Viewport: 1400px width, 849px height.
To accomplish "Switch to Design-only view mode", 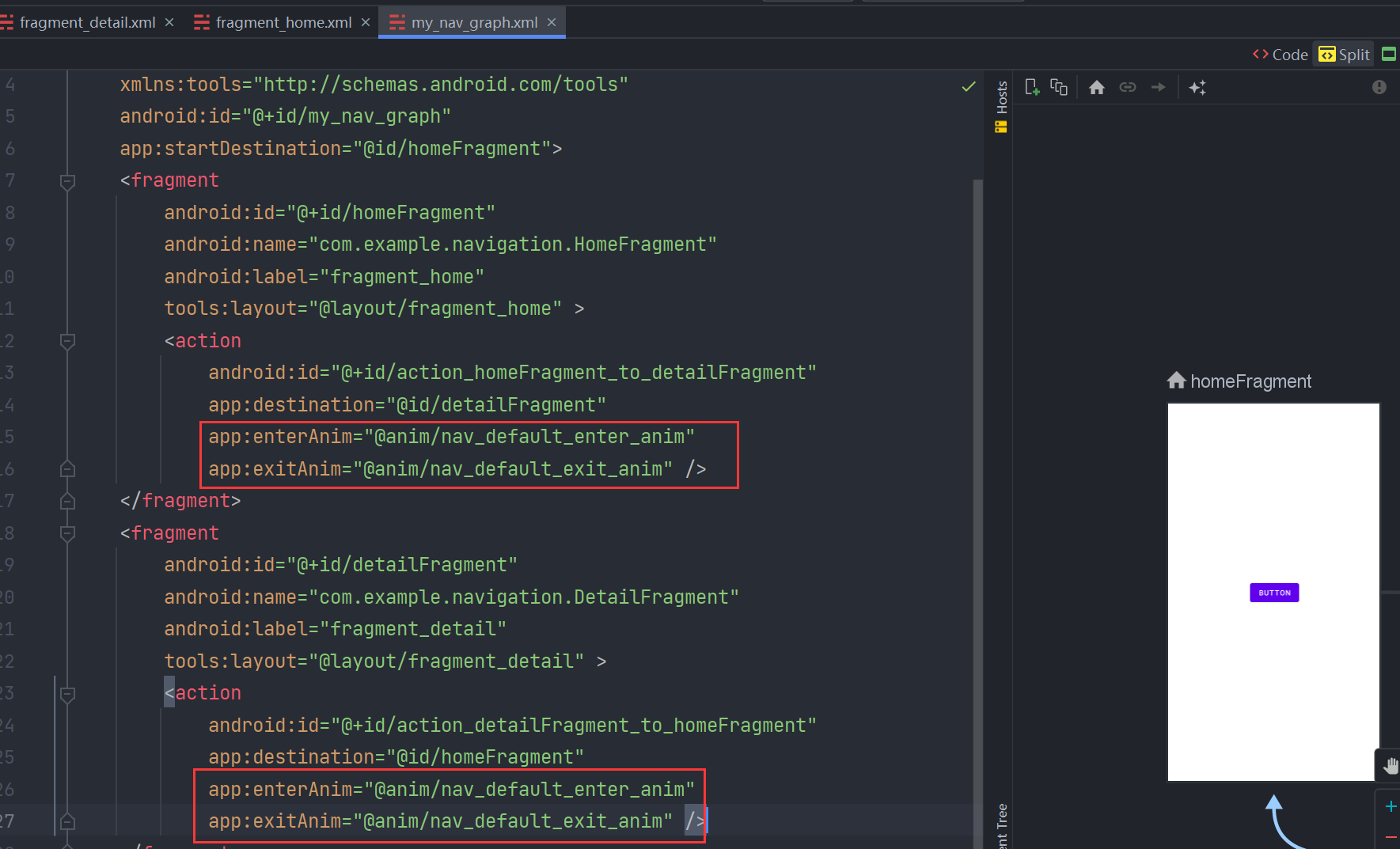I will [1388, 54].
